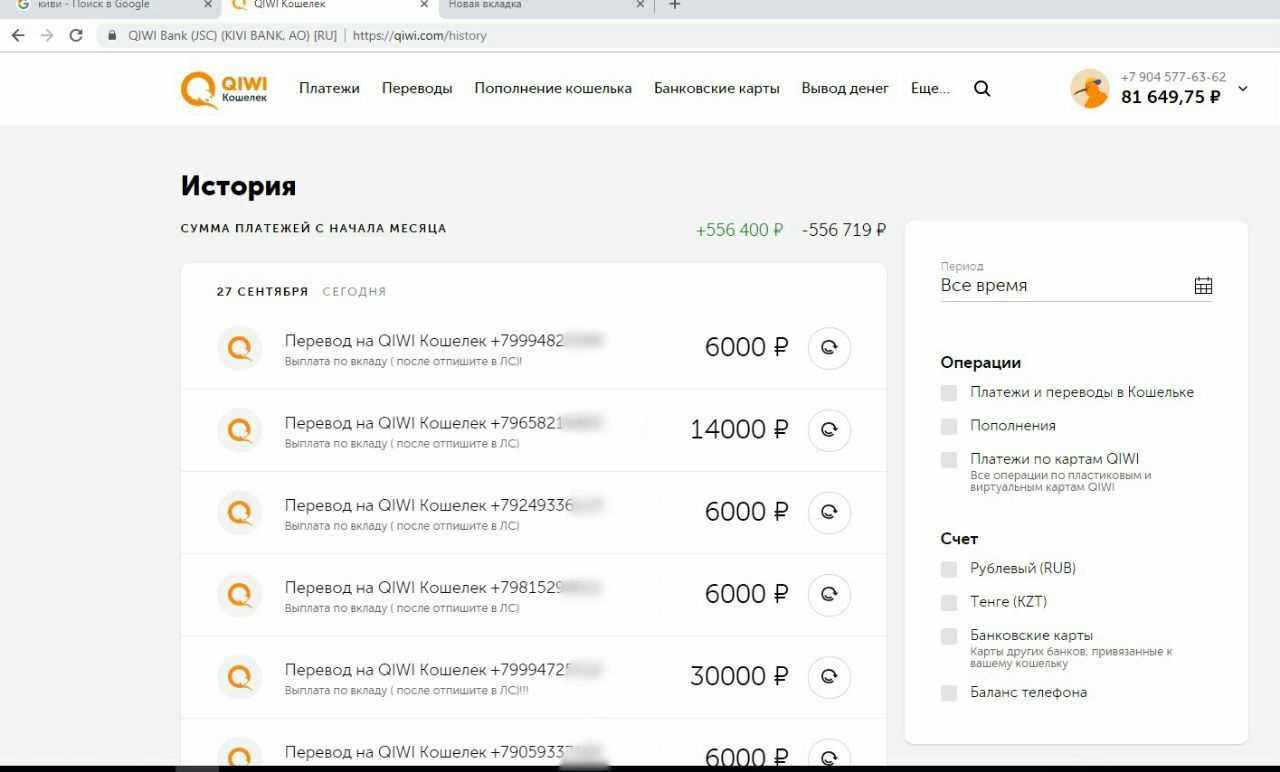Check Платежи и переводы в Кошельке

(949, 393)
